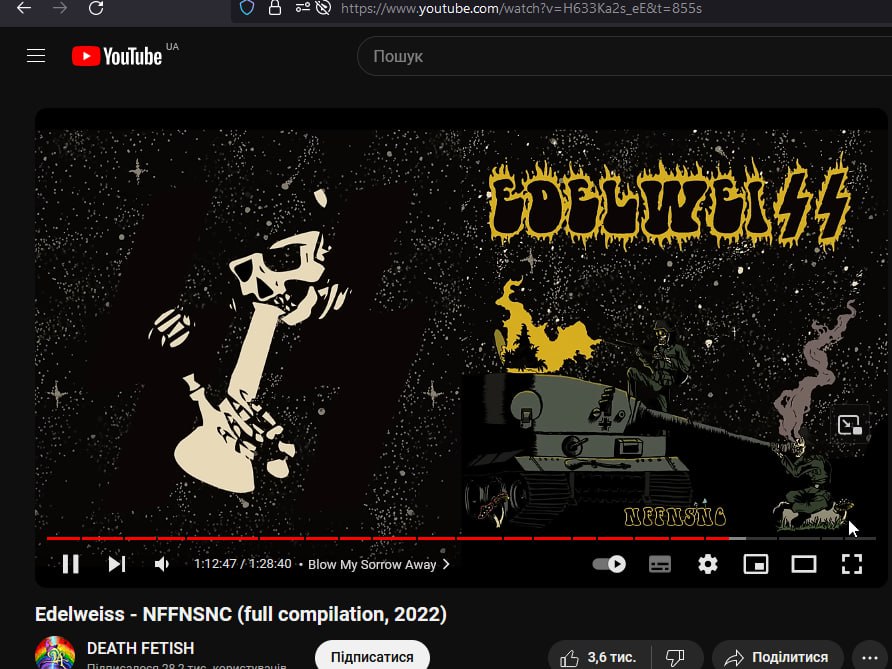
Task: Mute the video volume
Action: pyautogui.click(x=162, y=564)
